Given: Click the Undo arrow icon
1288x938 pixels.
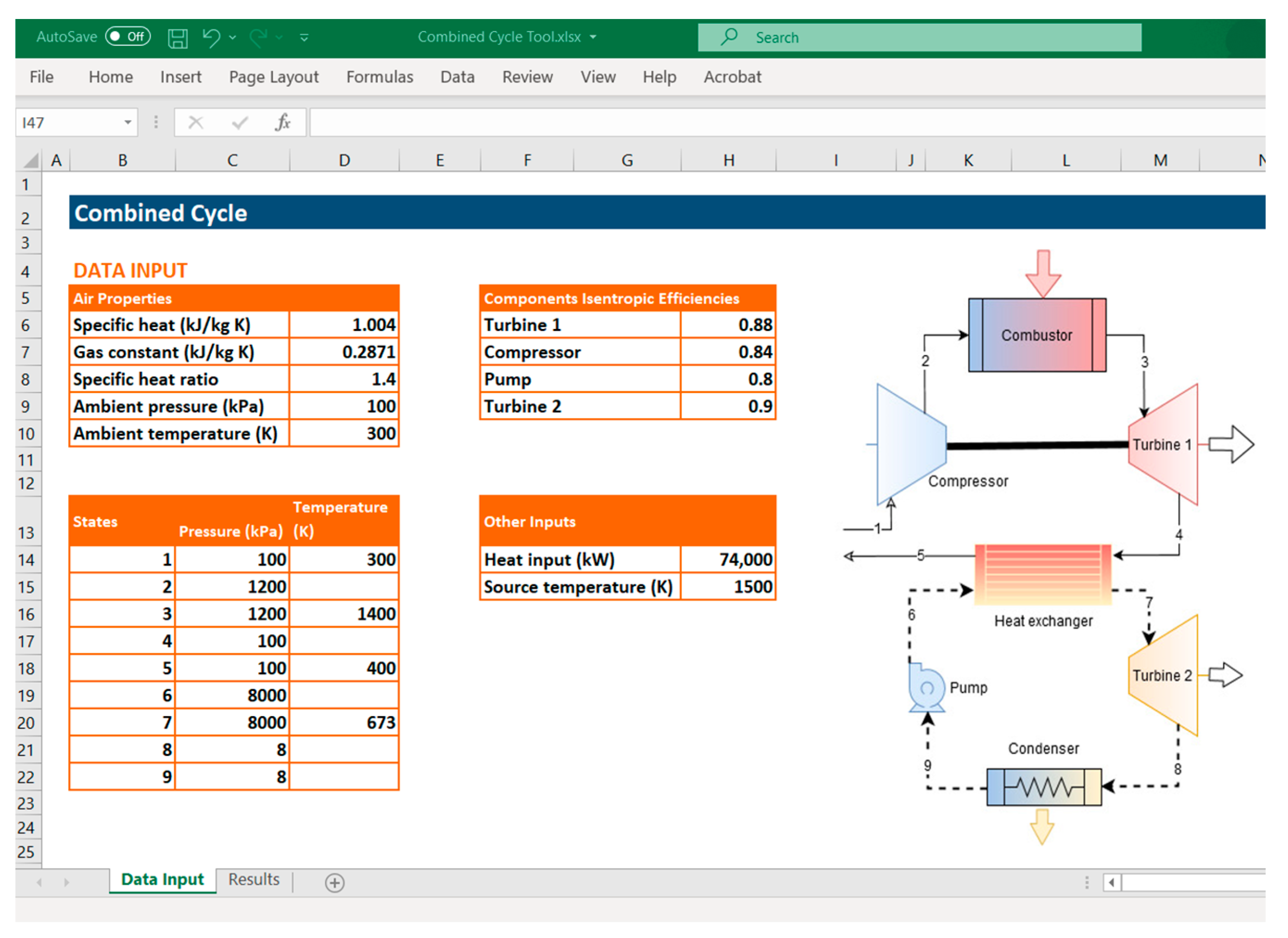Looking at the screenshot, I should [x=211, y=38].
